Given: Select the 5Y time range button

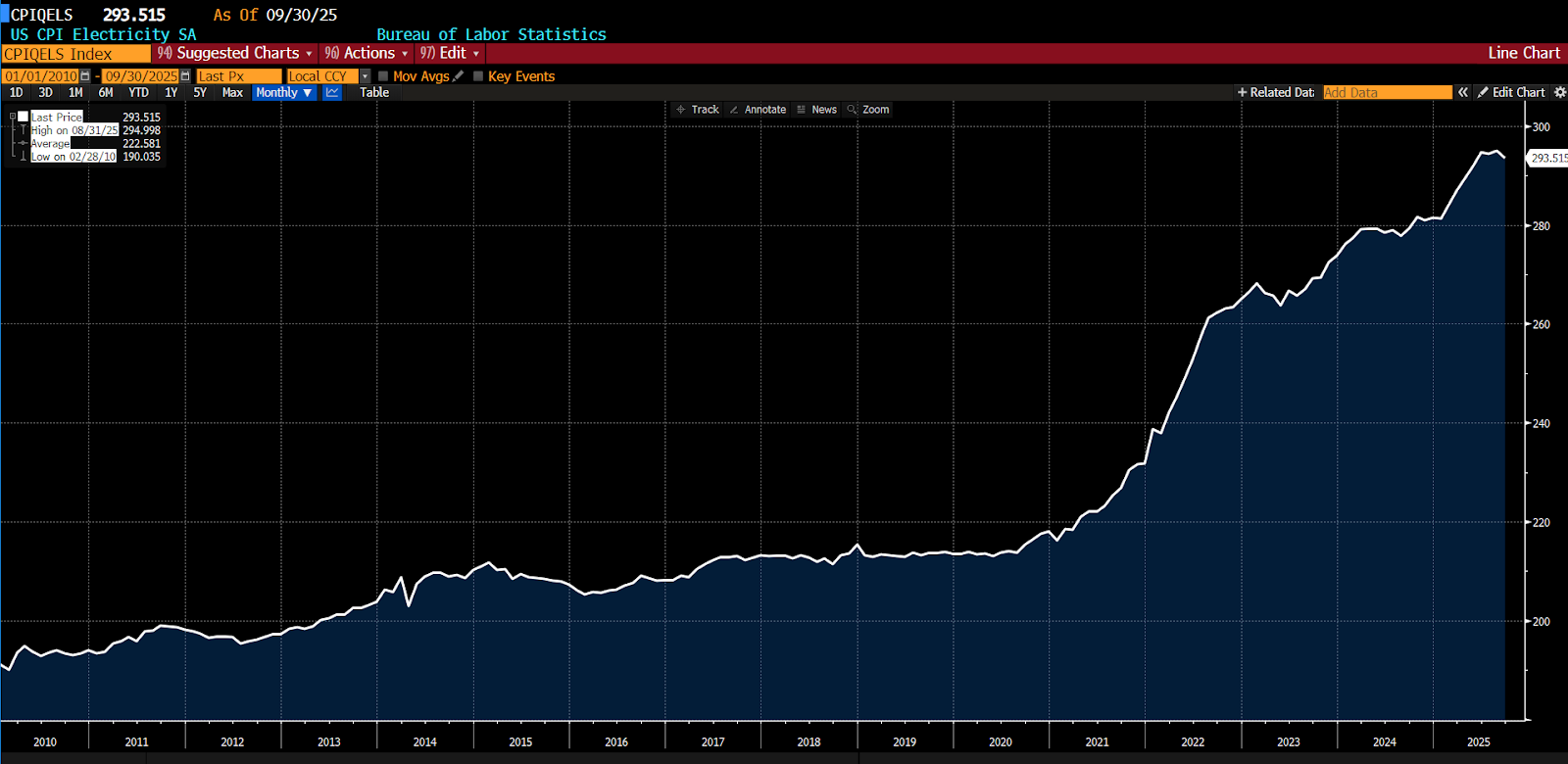Looking at the screenshot, I should click(200, 92).
